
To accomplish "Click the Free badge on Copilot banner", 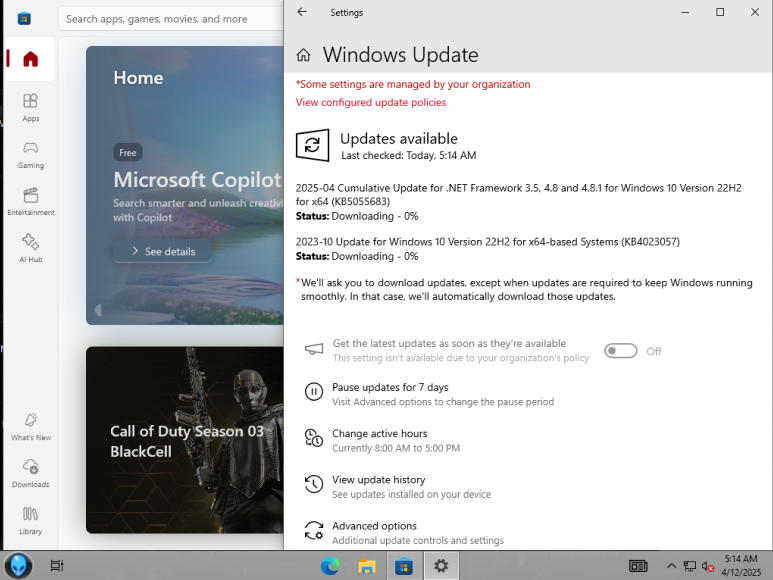I will click(128, 153).
